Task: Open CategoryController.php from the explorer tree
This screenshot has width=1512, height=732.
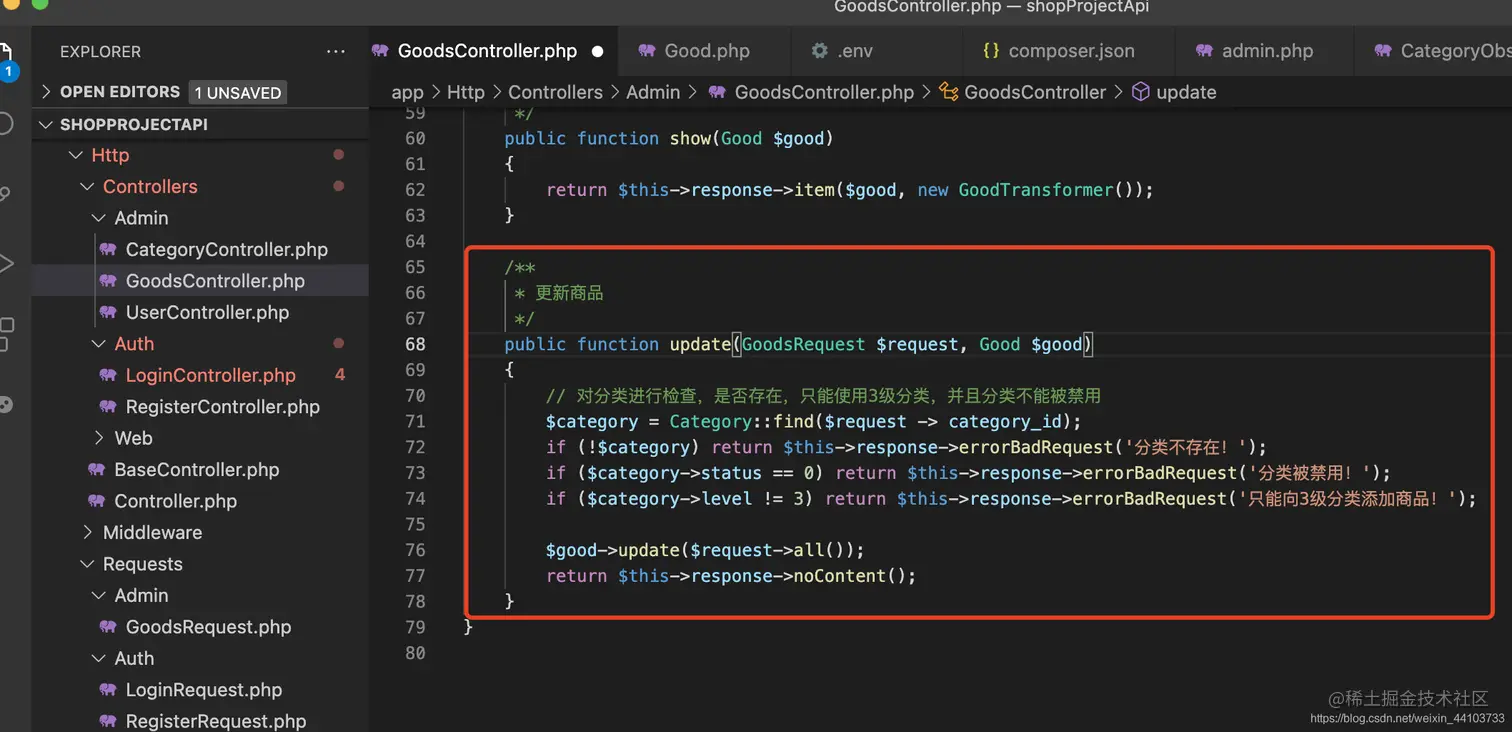Action: [x=227, y=249]
